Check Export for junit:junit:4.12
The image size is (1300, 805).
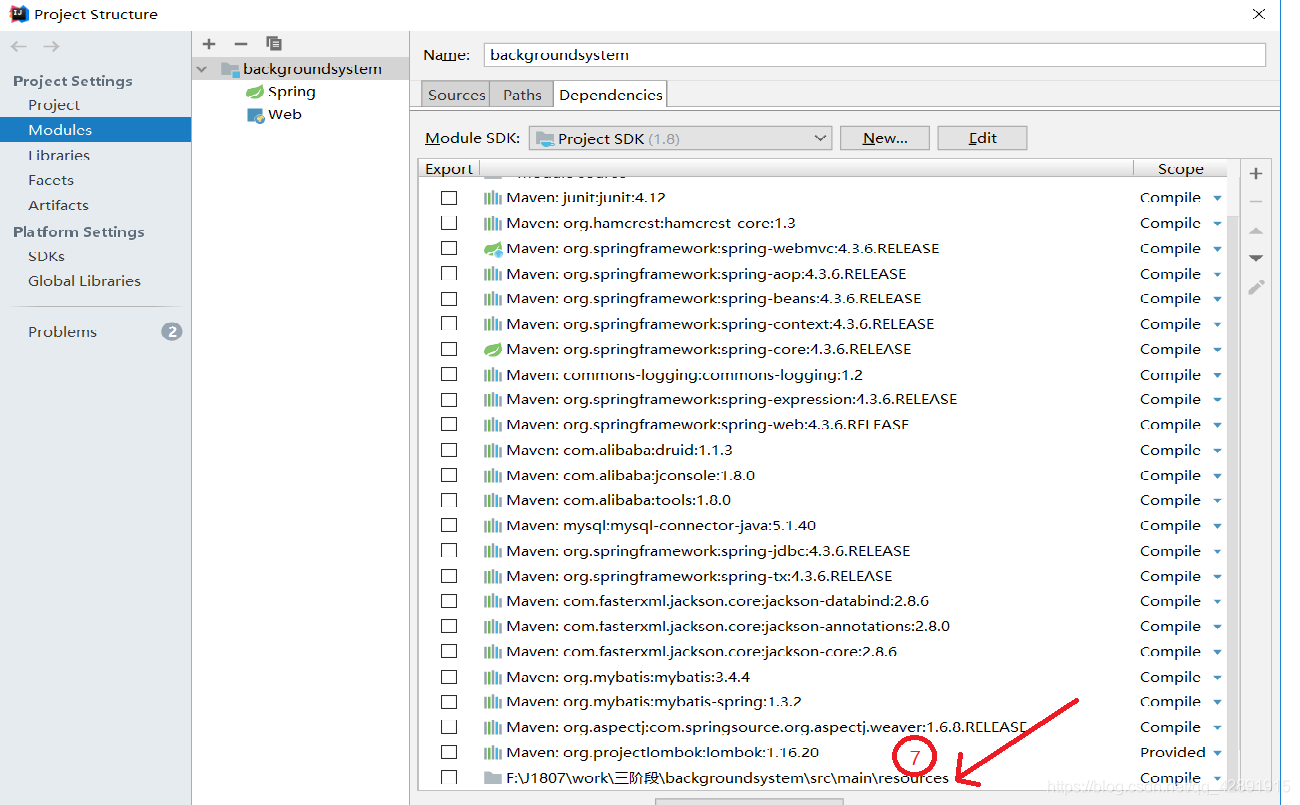449,198
